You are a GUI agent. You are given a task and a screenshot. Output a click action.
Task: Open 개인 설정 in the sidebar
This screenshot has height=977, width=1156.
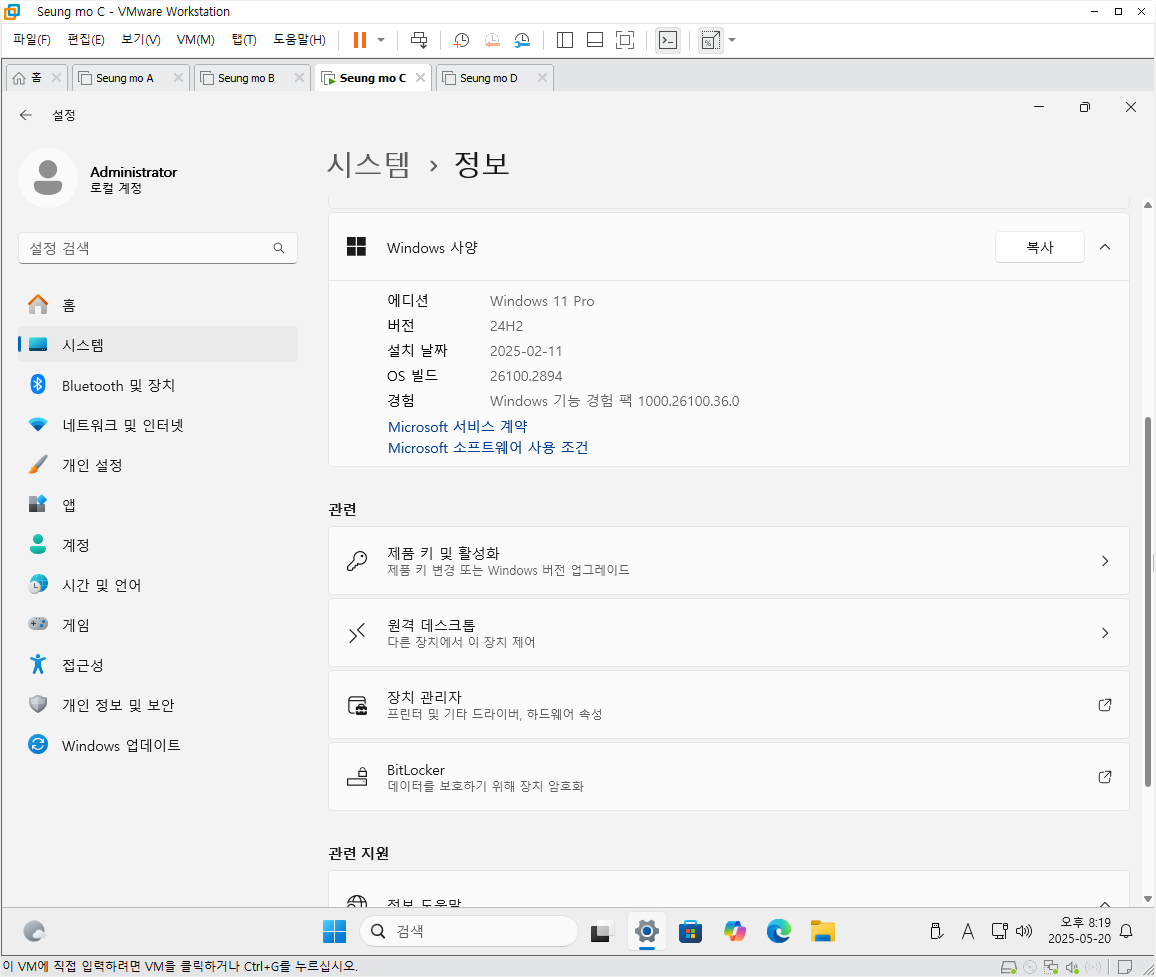158,465
